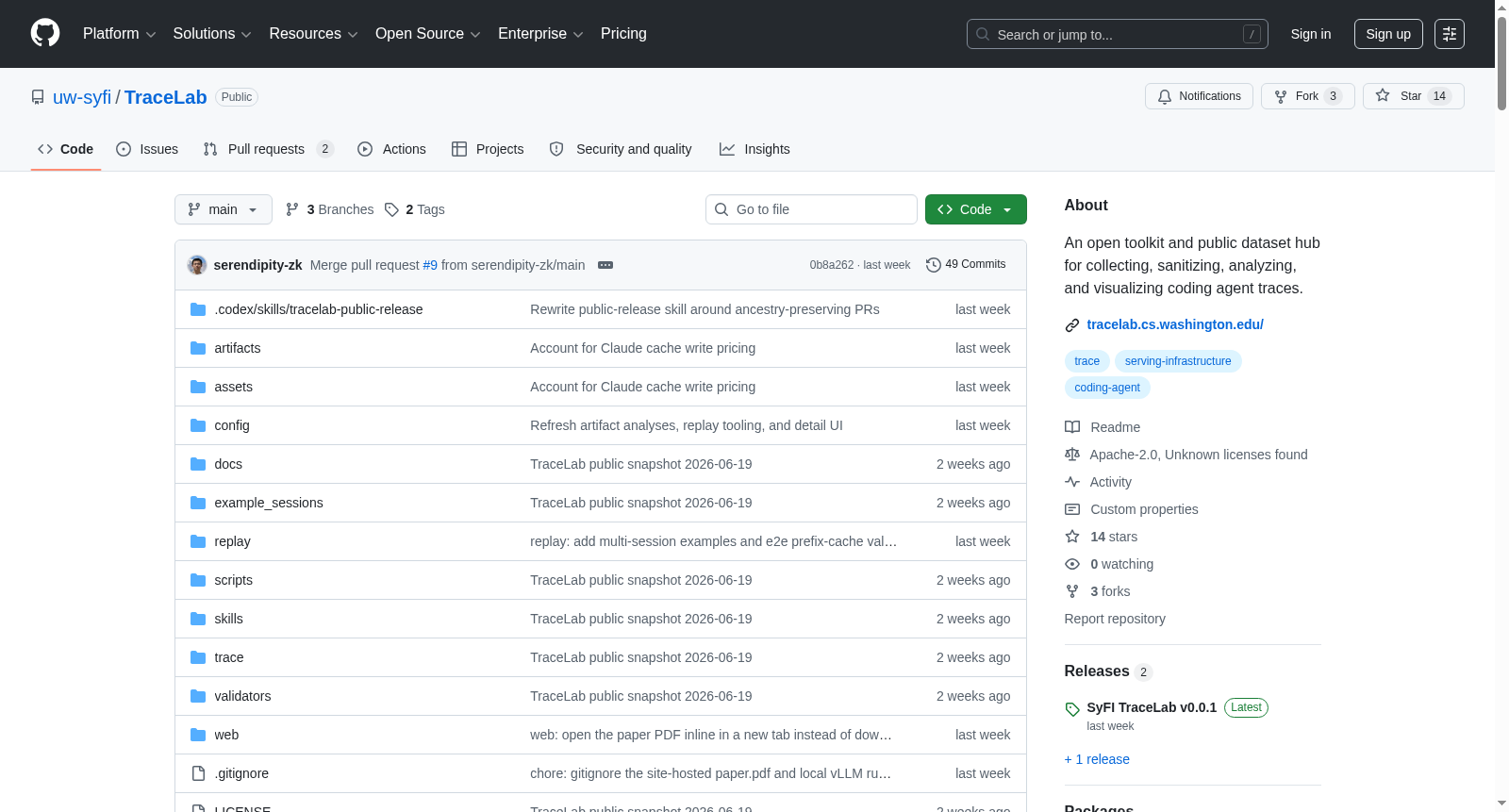Expand the Enterprise menu

pos(540,34)
